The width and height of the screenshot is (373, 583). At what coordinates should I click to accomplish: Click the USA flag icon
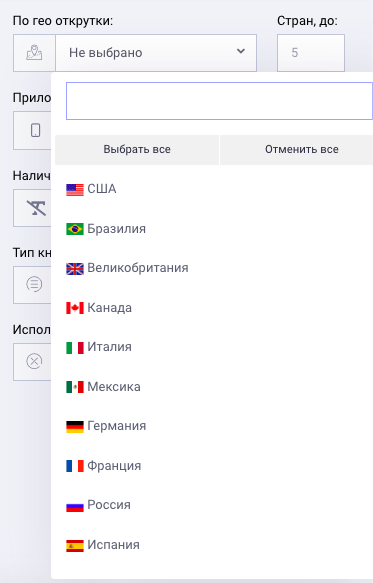click(75, 190)
